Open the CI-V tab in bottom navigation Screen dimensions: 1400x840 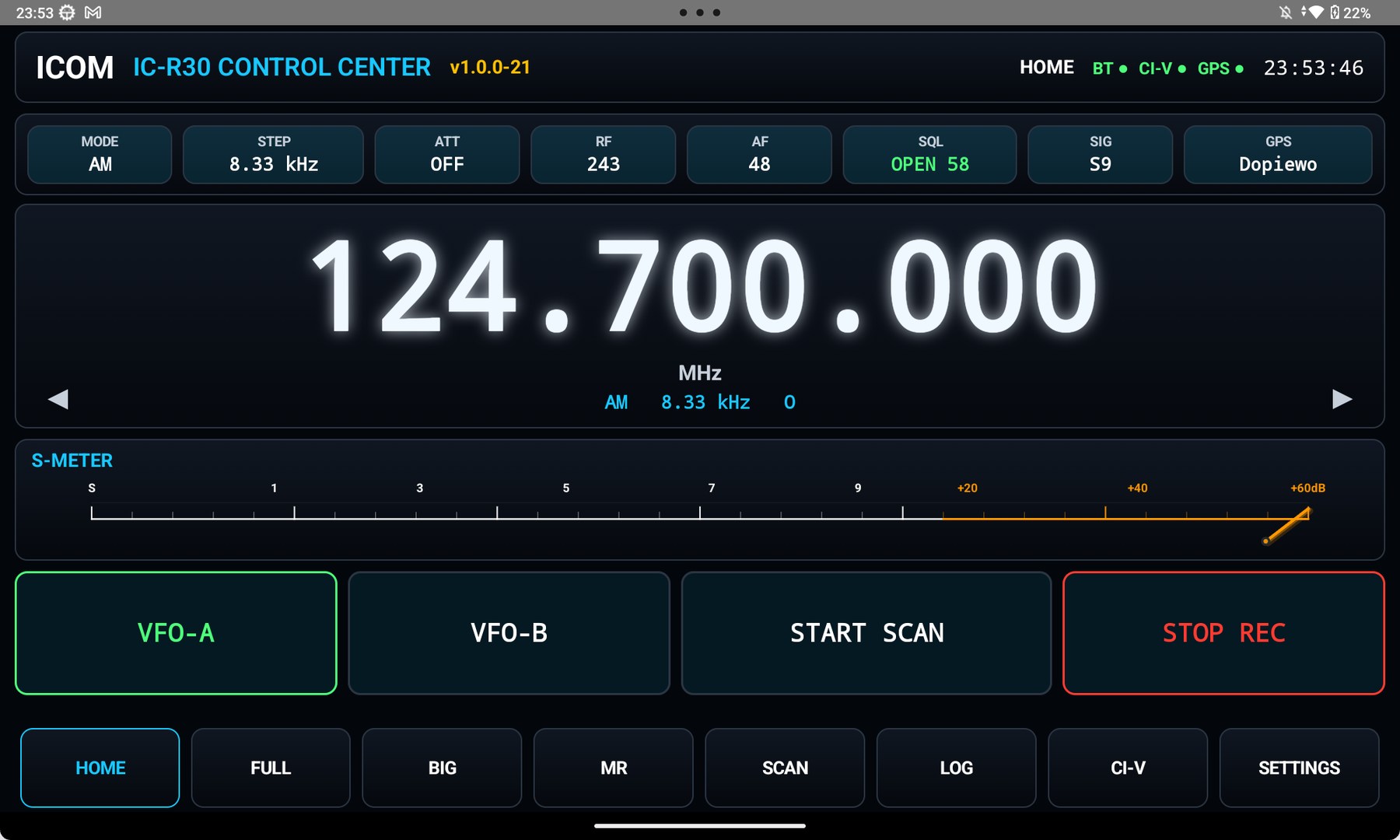pyautogui.click(x=1128, y=768)
